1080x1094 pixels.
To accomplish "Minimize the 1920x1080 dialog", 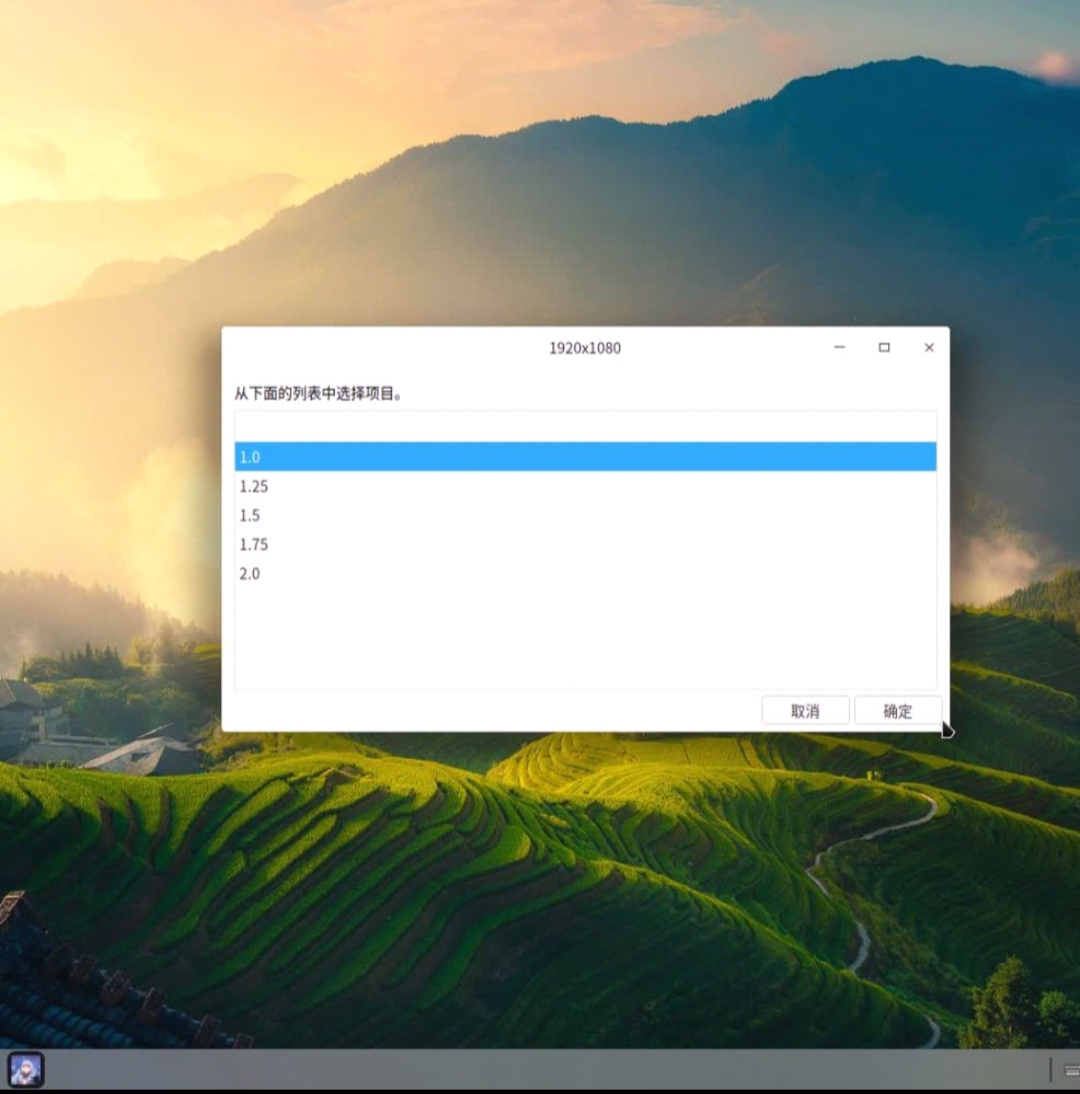I will (x=839, y=347).
